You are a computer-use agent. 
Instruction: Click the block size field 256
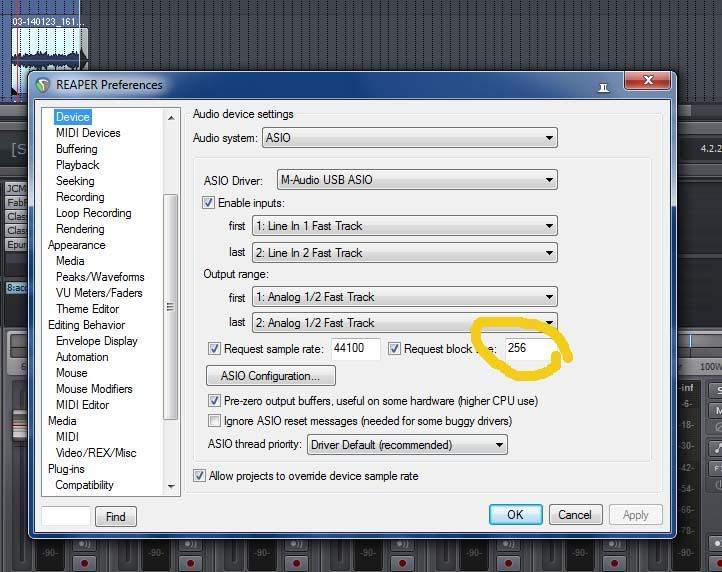pos(530,349)
